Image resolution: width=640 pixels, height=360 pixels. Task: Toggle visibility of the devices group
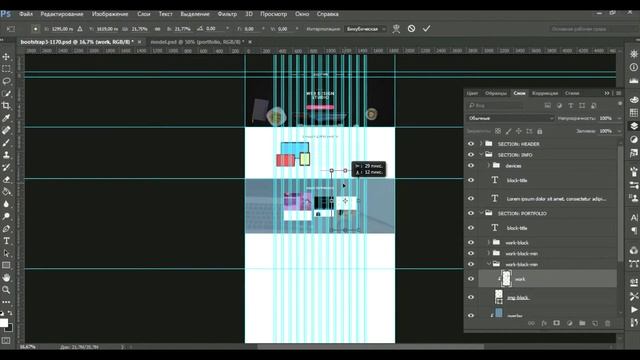click(471, 166)
